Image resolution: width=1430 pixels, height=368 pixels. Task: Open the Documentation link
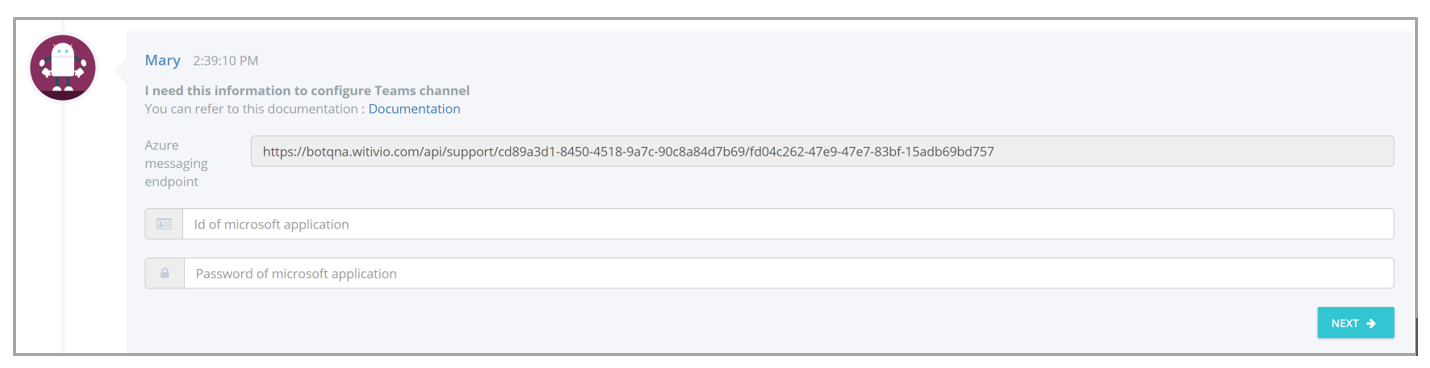tap(414, 109)
